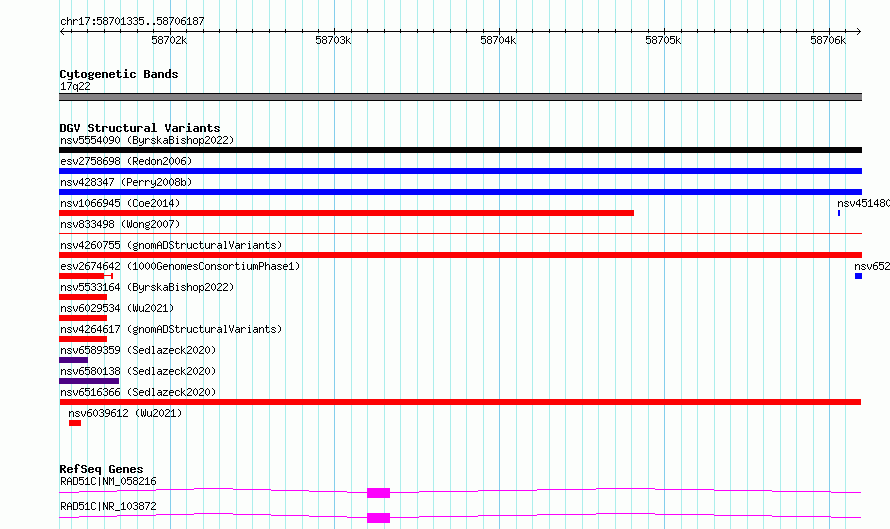The image size is (890, 529).
Task: Click the small blue nsv451480 variant marker
Action: (x=839, y=213)
